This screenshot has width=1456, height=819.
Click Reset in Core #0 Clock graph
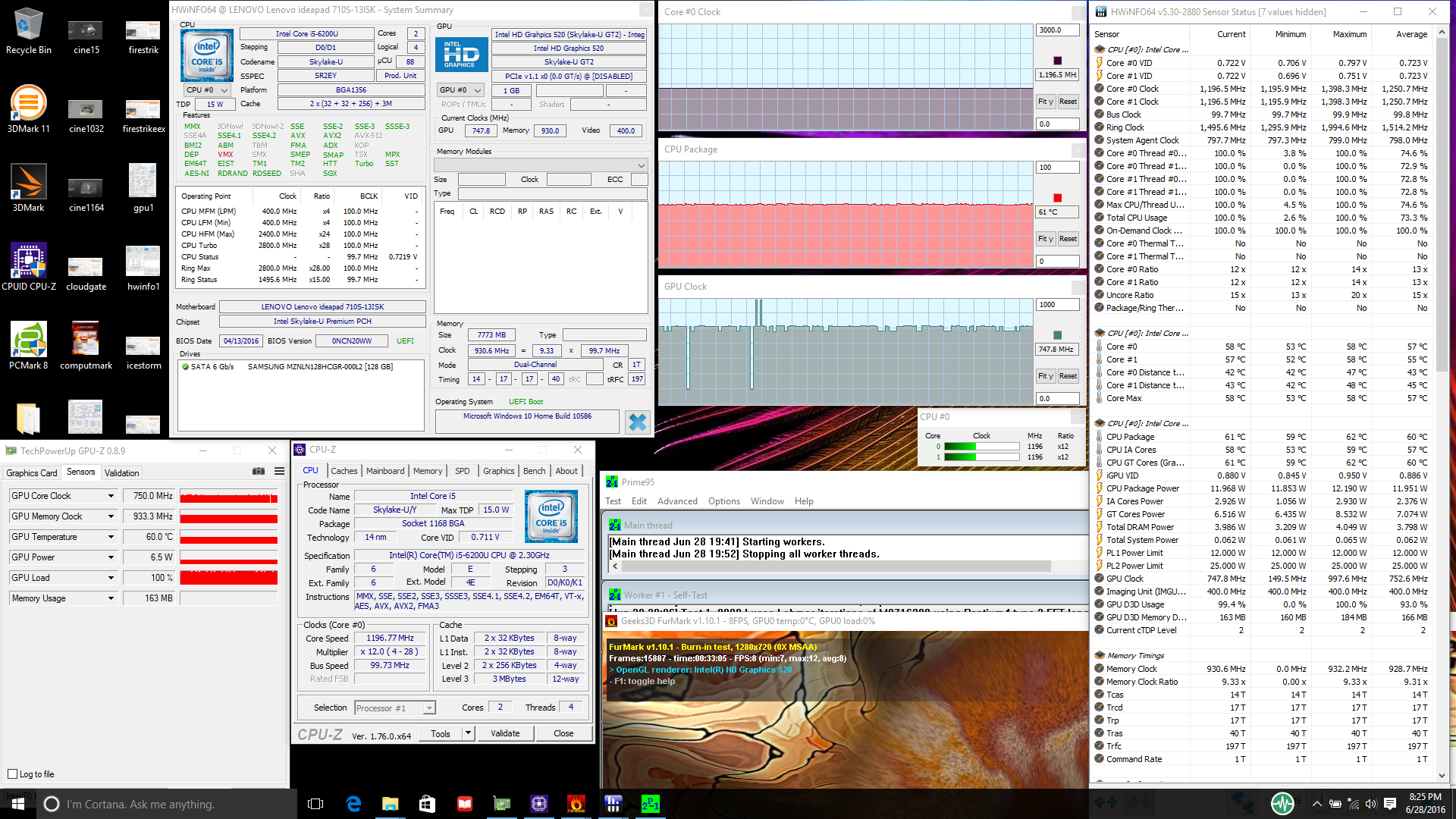pos(1068,102)
